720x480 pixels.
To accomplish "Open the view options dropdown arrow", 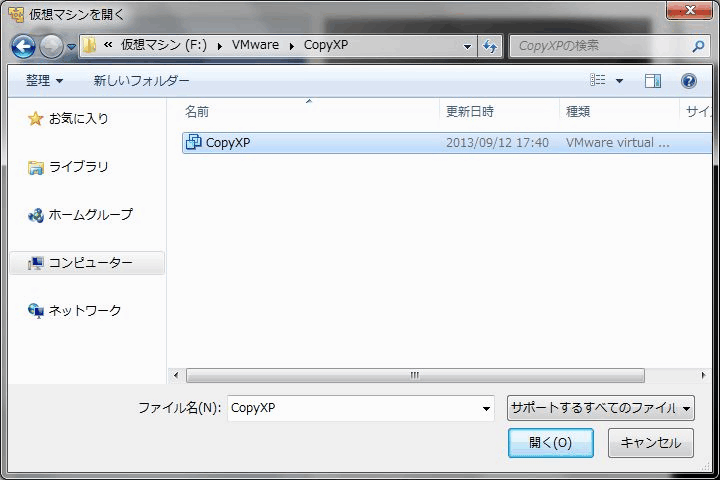I will coord(619,81).
